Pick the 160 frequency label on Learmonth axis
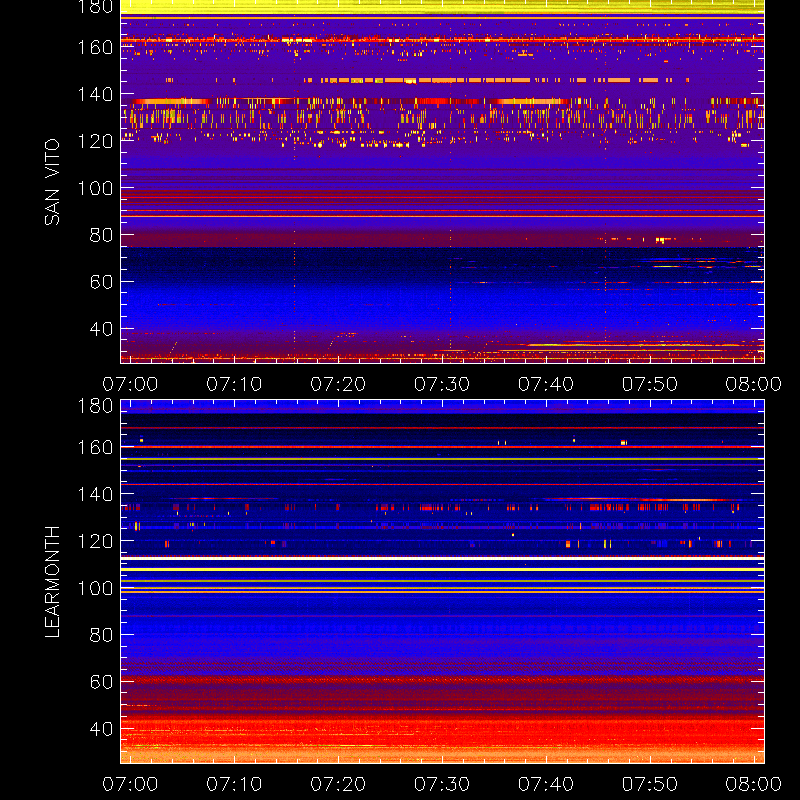 95,447
